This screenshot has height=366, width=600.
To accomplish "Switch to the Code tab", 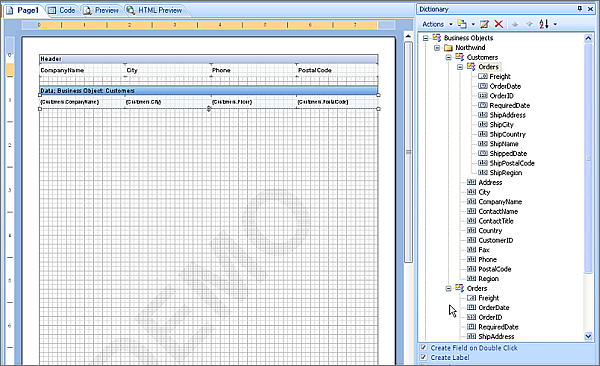I will tap(62, 10).
